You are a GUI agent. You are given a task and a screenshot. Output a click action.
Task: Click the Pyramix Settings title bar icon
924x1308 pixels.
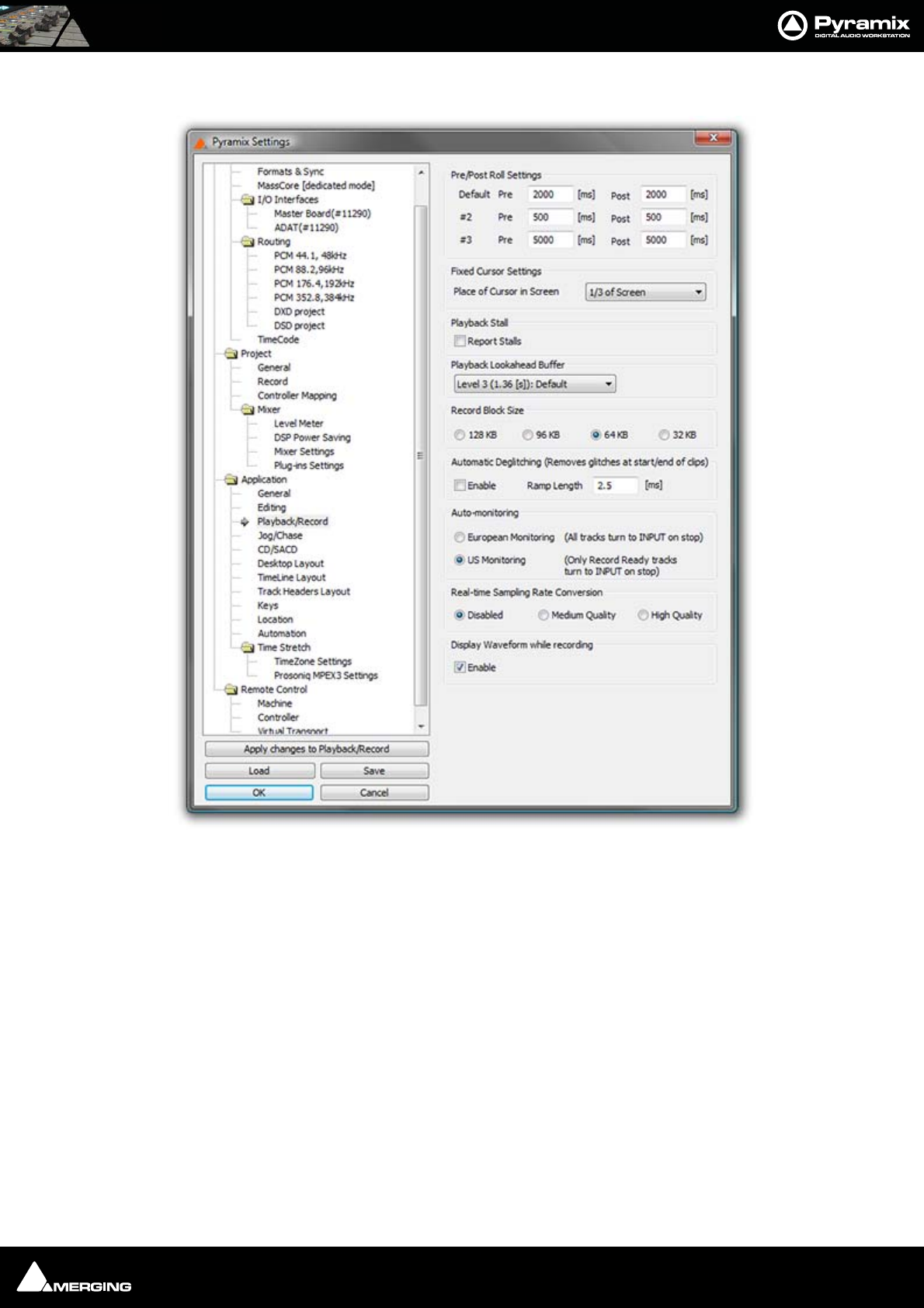point(200,142)
